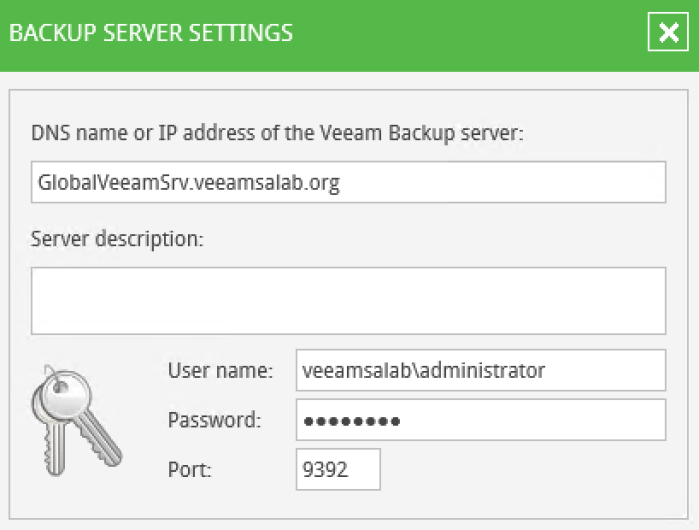Close the Backup Server Settings dialog
This screenshot has width=699, height=530.
click(x=668, y=32)
